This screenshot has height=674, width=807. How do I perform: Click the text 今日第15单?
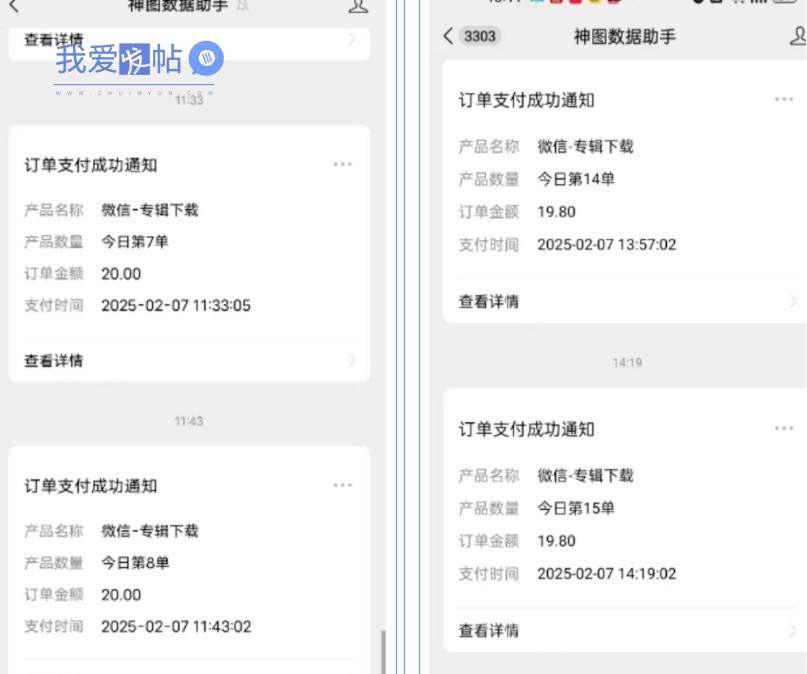click(576, 508)
